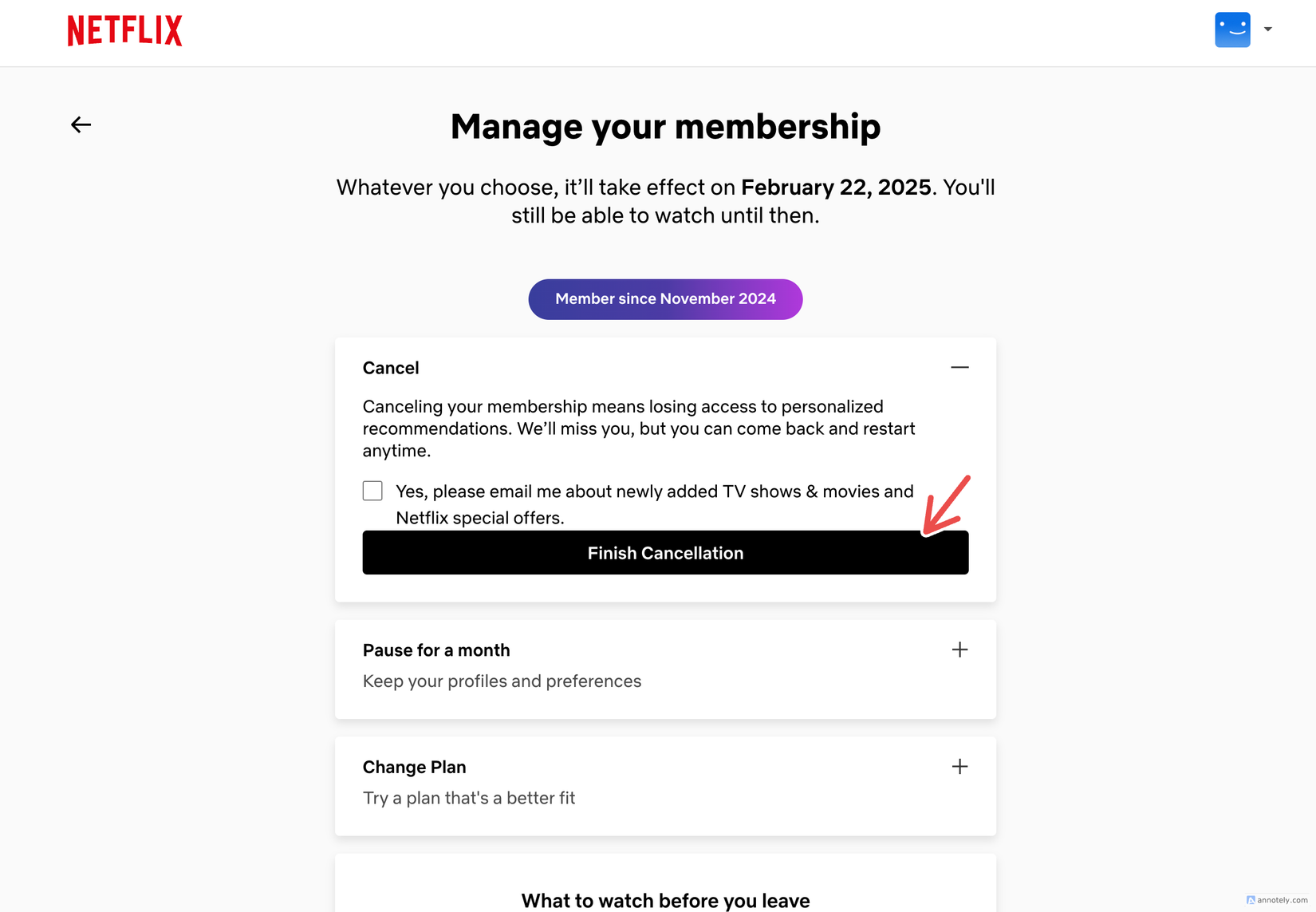Open the account dropdown arrow
The width and height of the screenshot is (1316, 912).
click(x=1268, y=29)
